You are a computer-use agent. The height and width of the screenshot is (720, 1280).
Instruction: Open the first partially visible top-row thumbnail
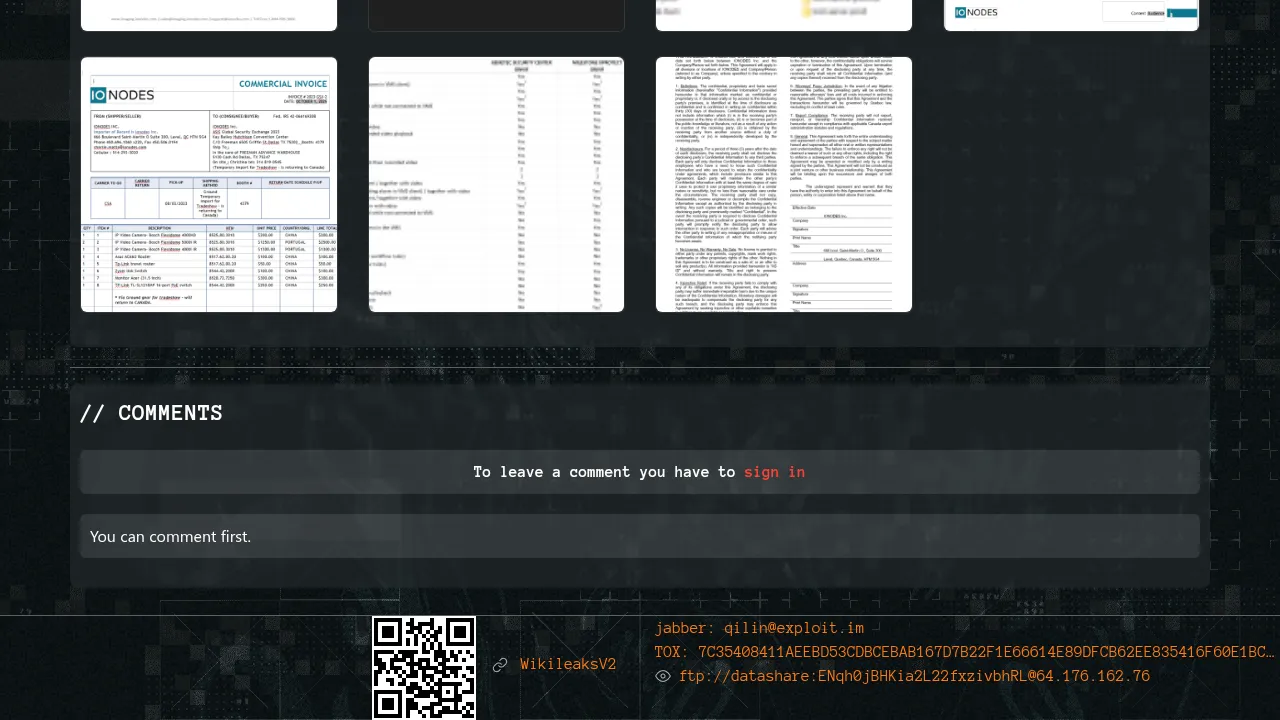pyautogui.click(x=209, y=14)
